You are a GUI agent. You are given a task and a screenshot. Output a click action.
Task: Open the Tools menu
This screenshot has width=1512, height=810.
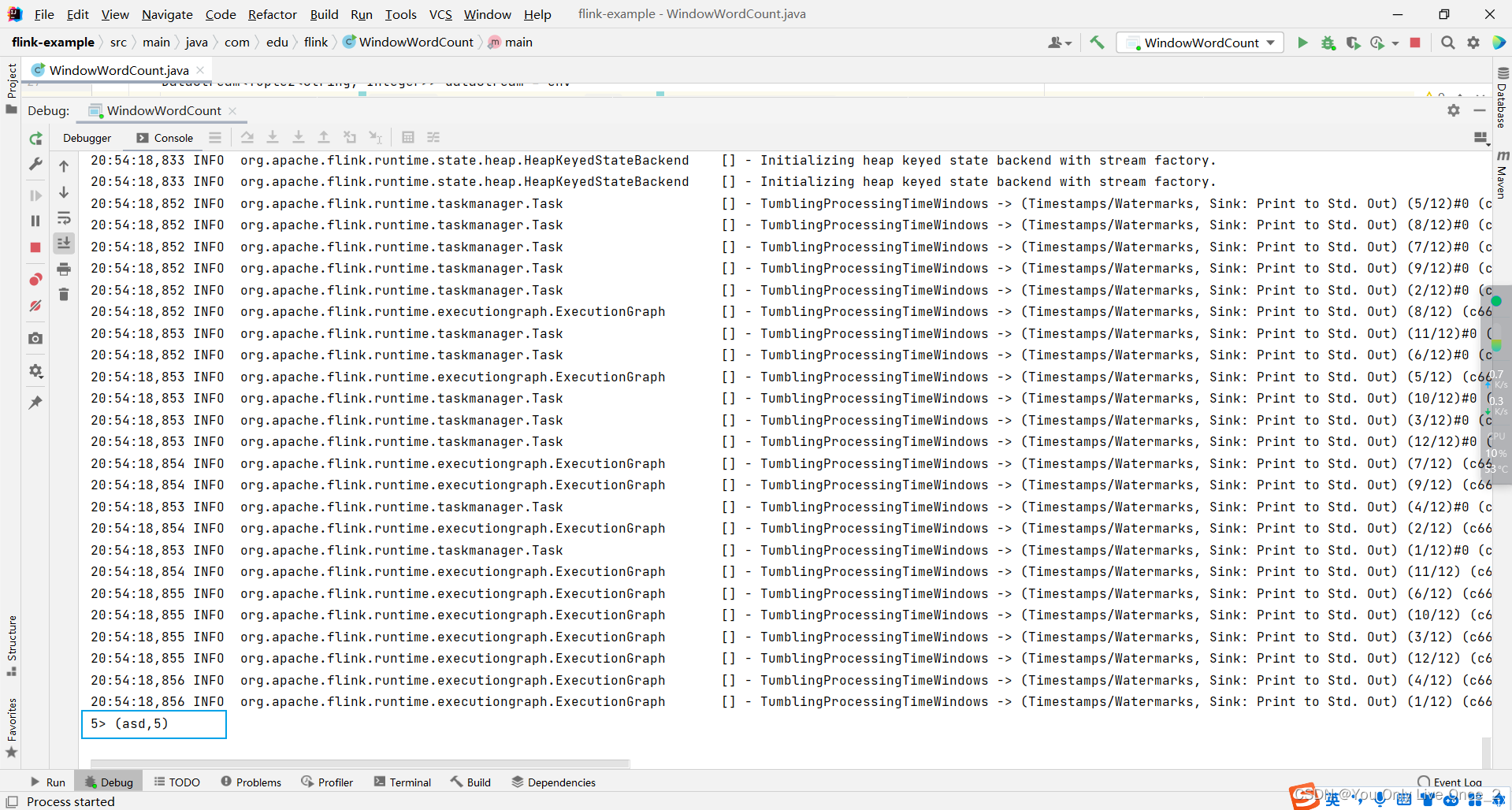click(400, 14)
